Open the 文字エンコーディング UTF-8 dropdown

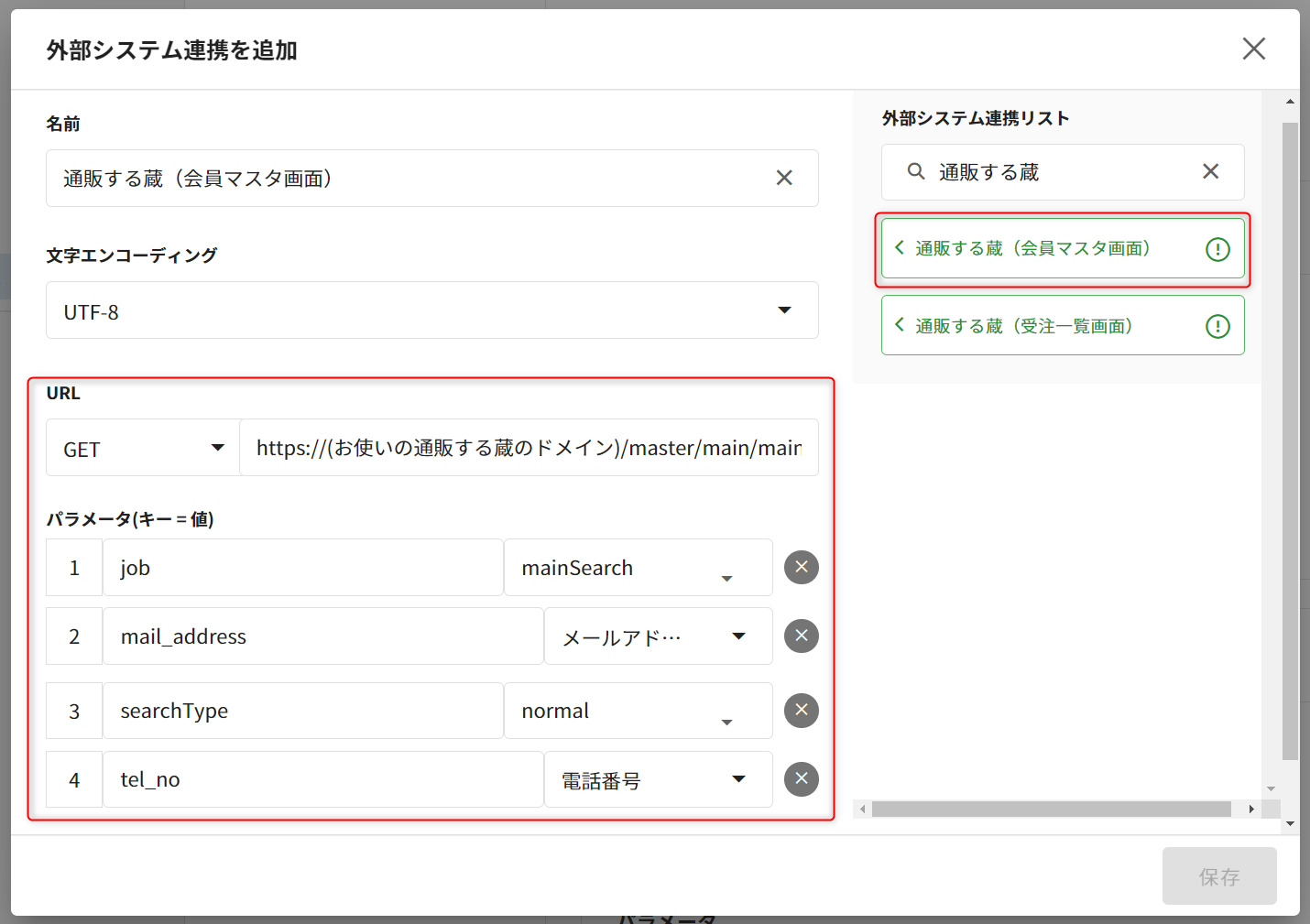784,310
